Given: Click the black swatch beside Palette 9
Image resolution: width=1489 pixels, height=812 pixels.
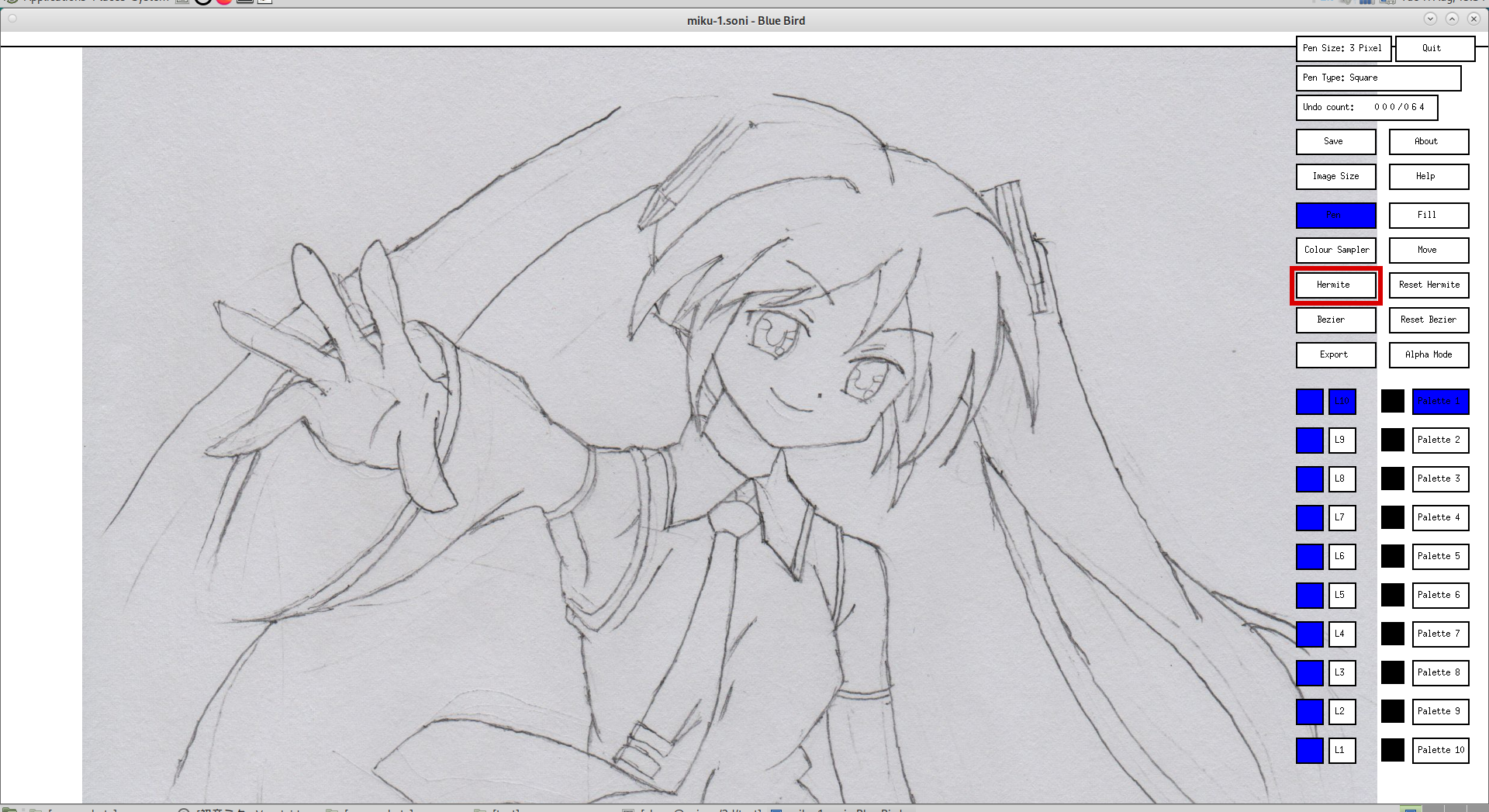Looking at the screenshot, I should click(1393, 711).
